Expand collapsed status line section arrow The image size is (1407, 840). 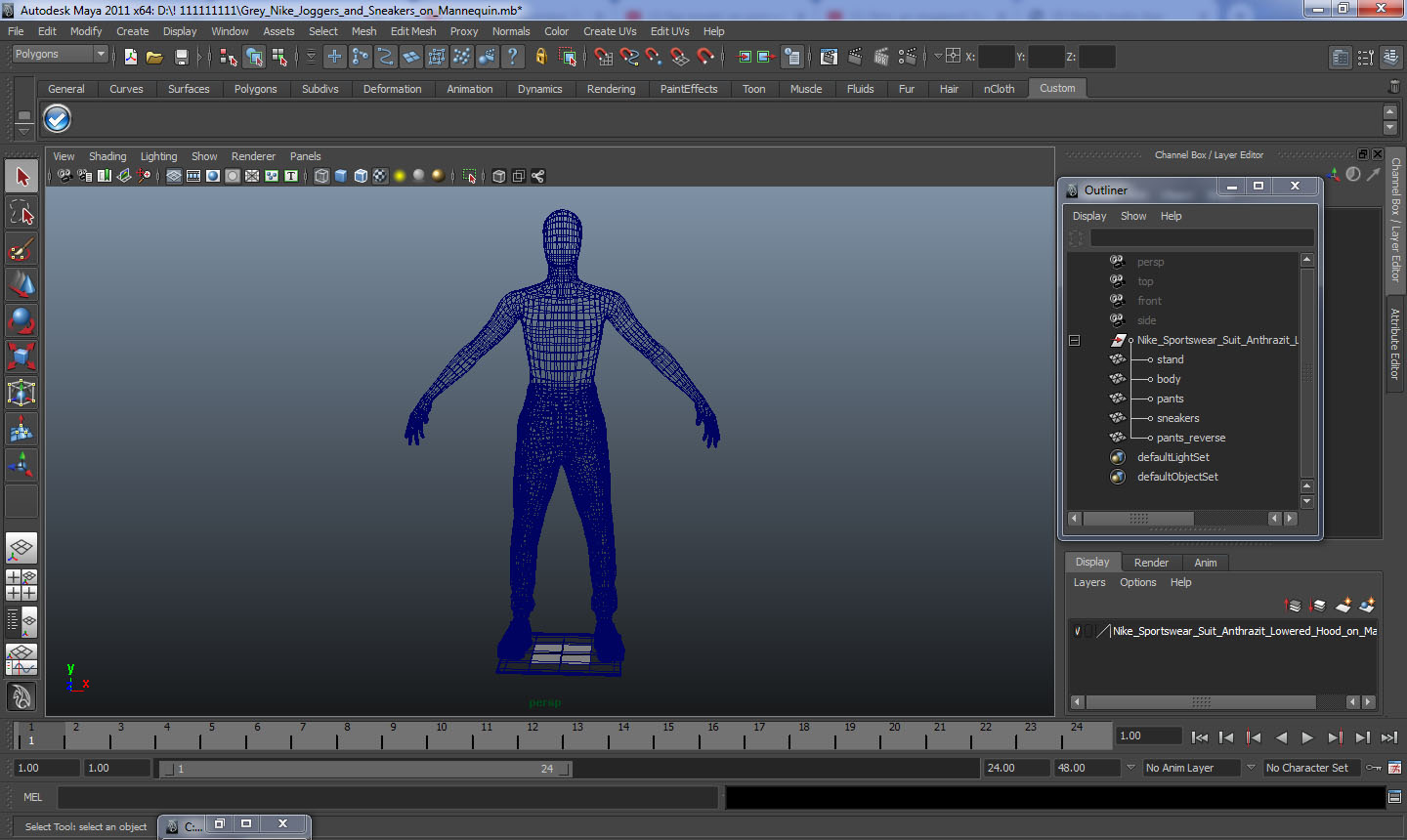pos(200,57)
